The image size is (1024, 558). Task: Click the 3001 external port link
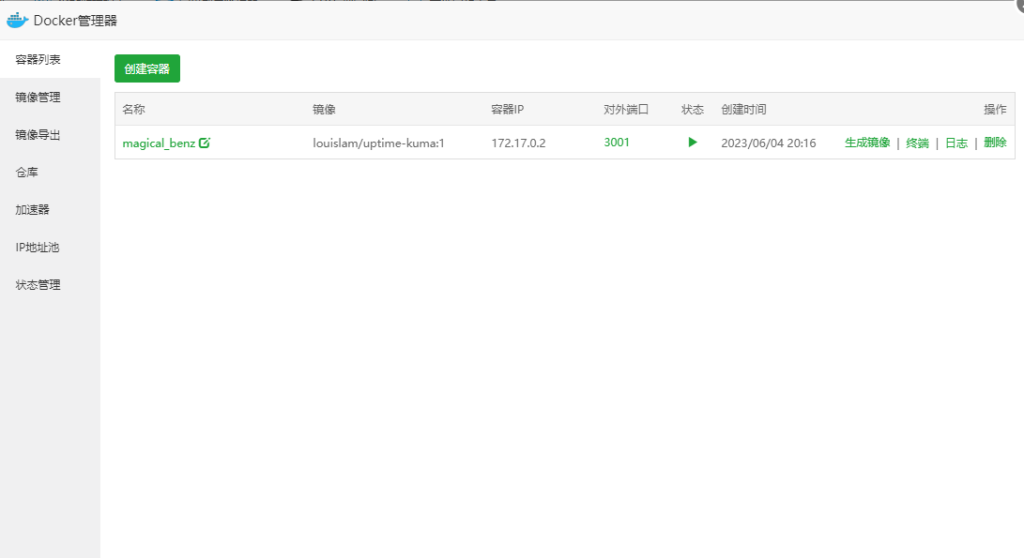pos(617,142)
